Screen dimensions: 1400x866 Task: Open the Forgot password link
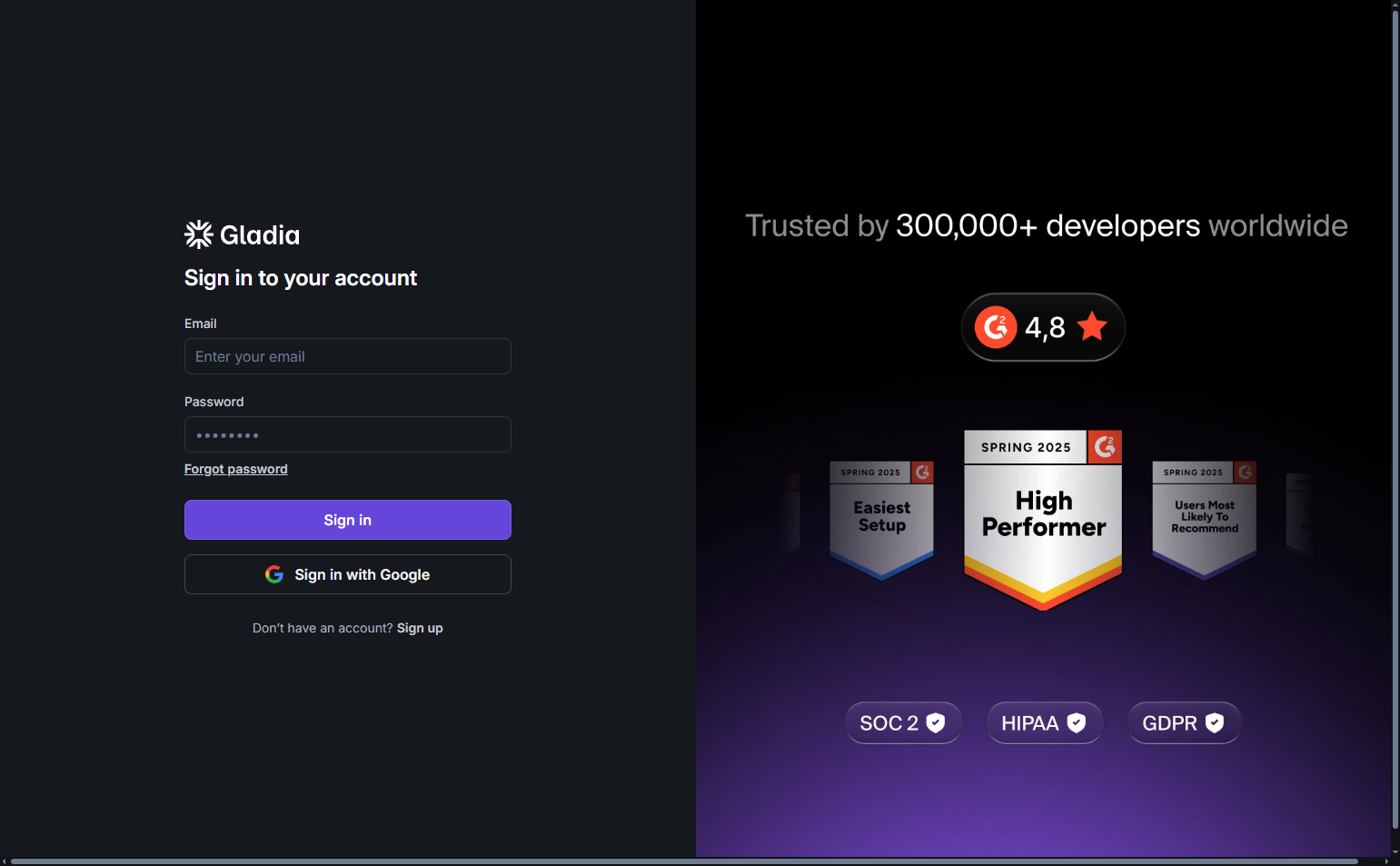235,469
